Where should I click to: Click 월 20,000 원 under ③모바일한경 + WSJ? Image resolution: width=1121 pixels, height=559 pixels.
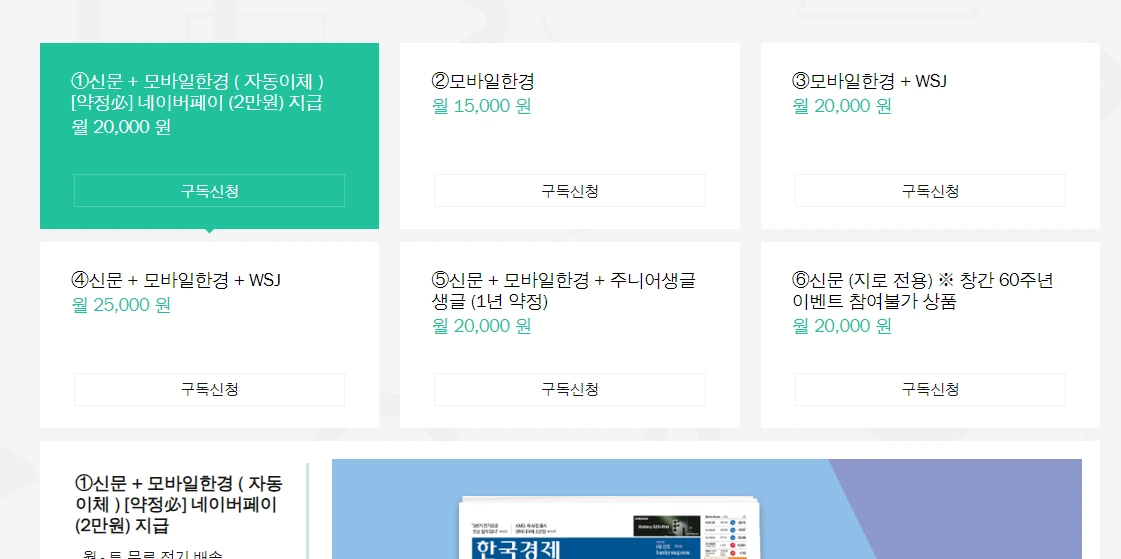click(842, 107)
